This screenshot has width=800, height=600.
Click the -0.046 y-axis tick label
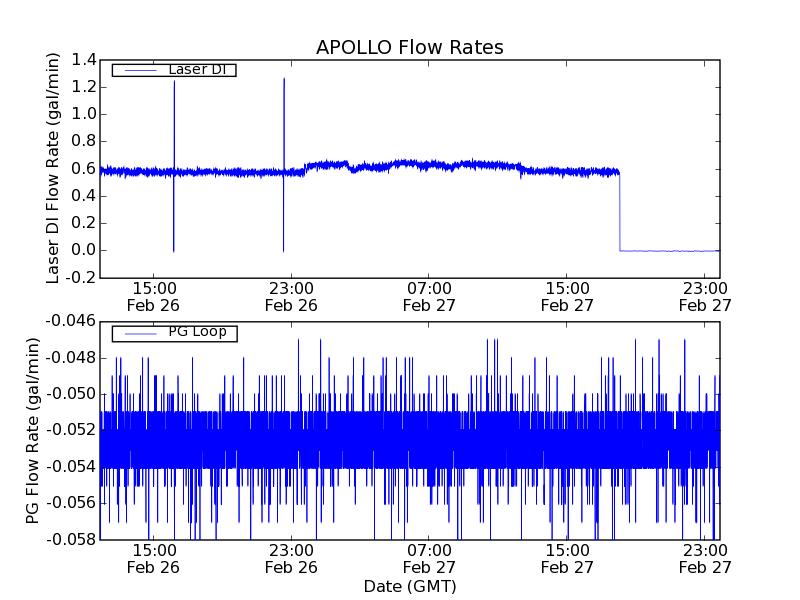pos(71,321)
